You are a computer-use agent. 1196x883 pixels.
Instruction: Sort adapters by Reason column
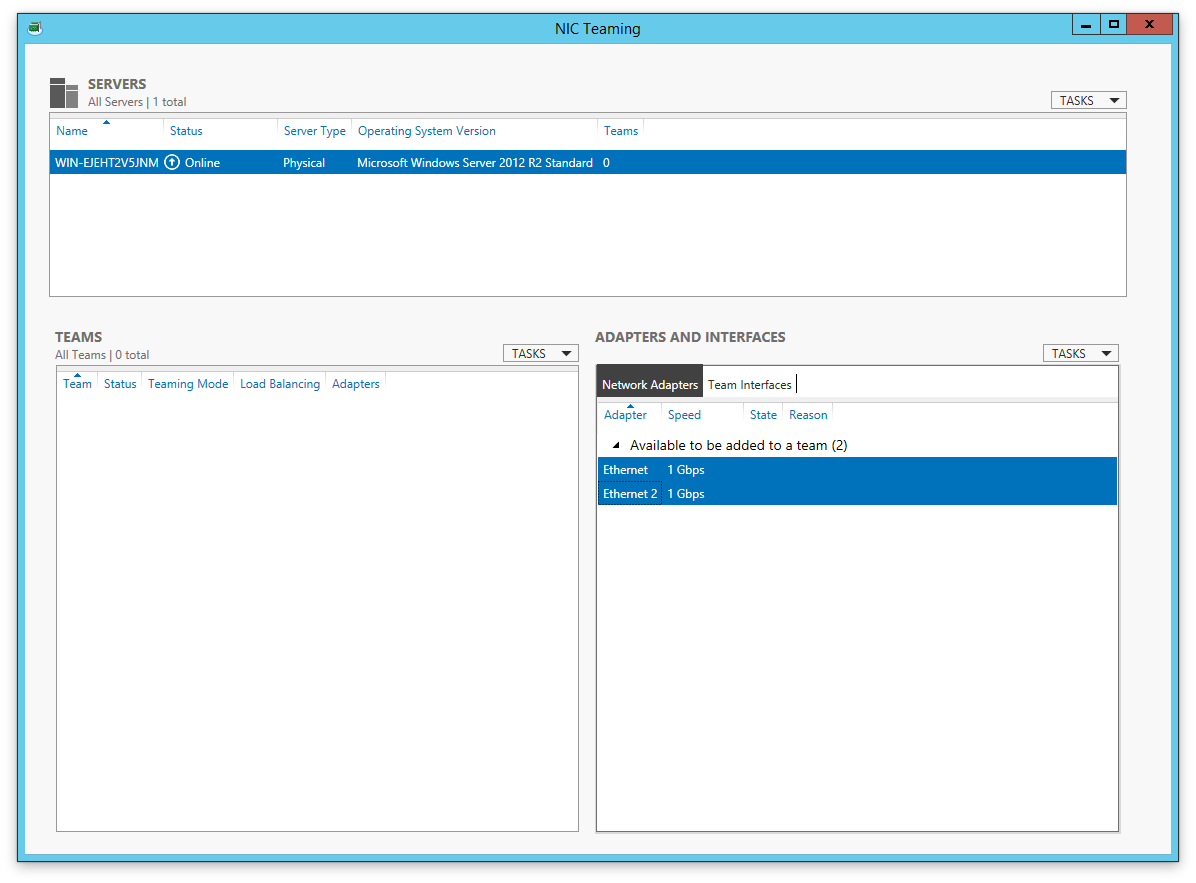(808, 415)
